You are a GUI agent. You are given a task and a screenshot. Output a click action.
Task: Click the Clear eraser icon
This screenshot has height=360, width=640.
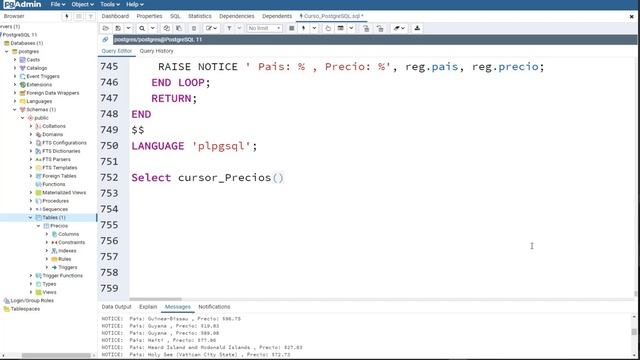397,28
